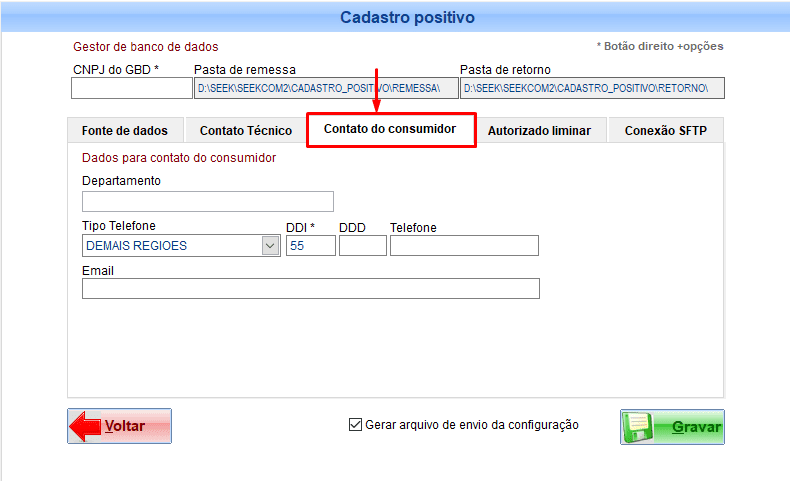This screenshot has height=481, width=790.
Task: Focus the CNPJ do GBD input field
Action: point(131,88)
